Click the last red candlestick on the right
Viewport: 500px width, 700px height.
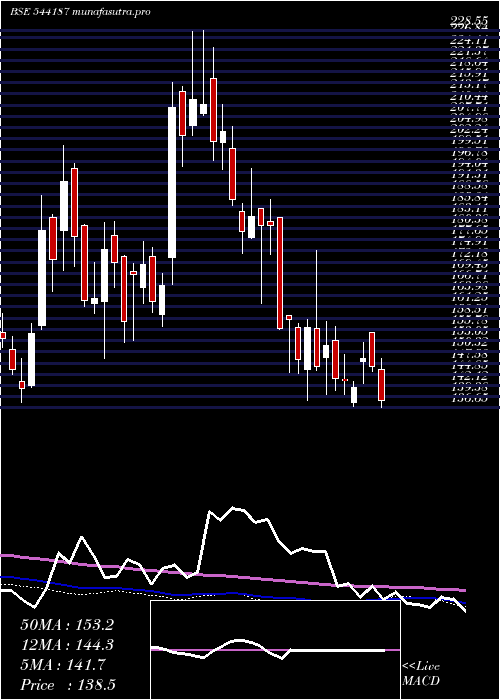pos(381,384)
